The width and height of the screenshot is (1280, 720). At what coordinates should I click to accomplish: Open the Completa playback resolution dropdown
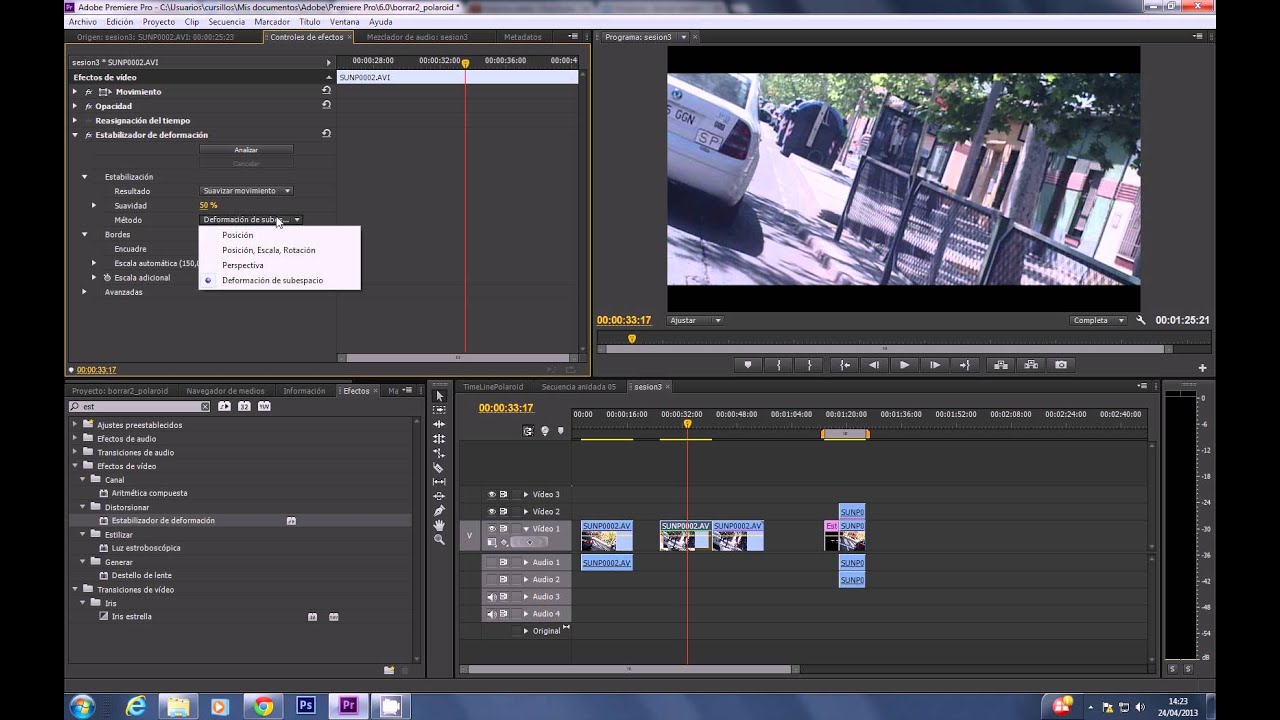pos(1098,321)
